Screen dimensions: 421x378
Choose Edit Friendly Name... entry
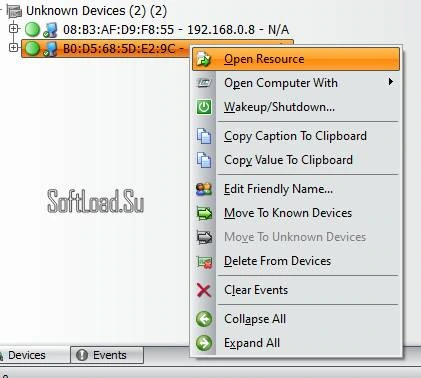296,189
